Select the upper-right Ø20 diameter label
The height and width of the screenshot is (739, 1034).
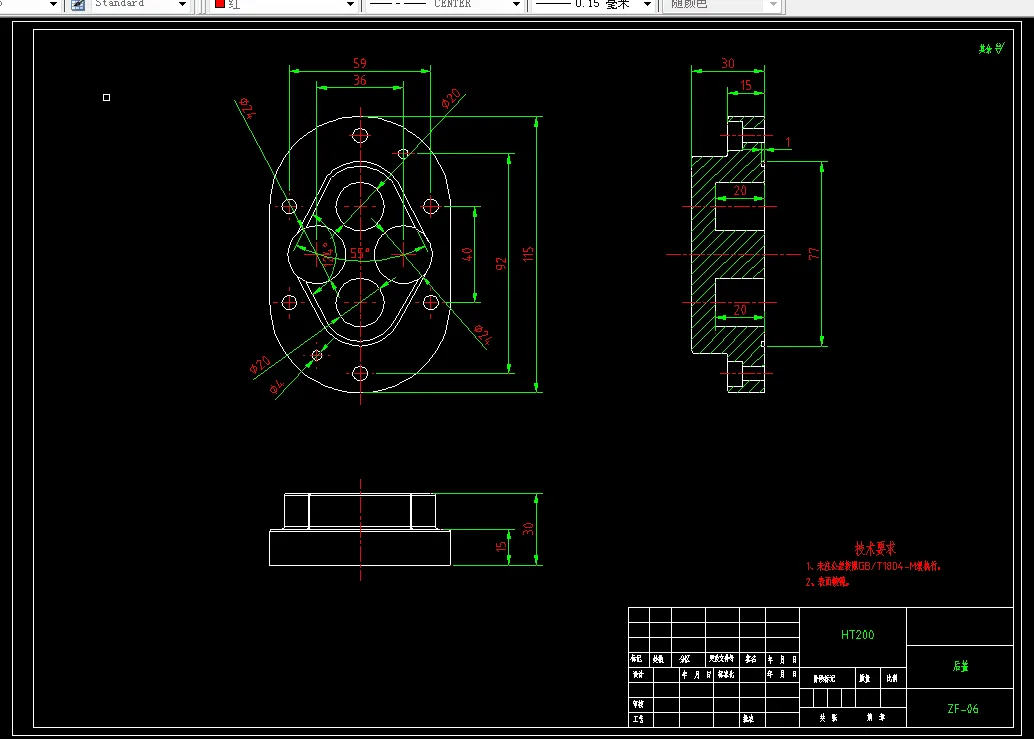tap(451, 98)
